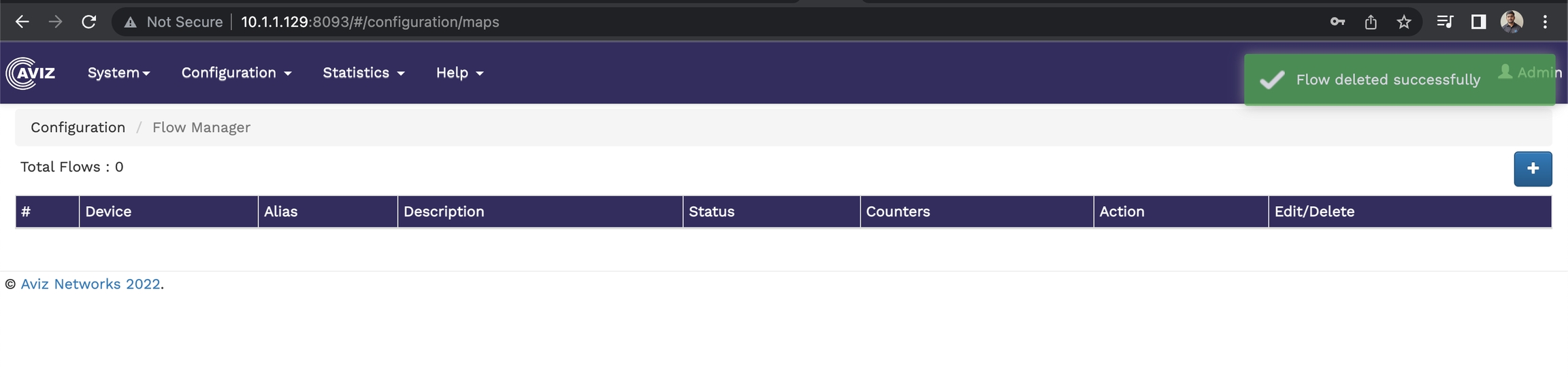Click the browser back arrow
Screen dimensions: 1568x377
point(22,22)
